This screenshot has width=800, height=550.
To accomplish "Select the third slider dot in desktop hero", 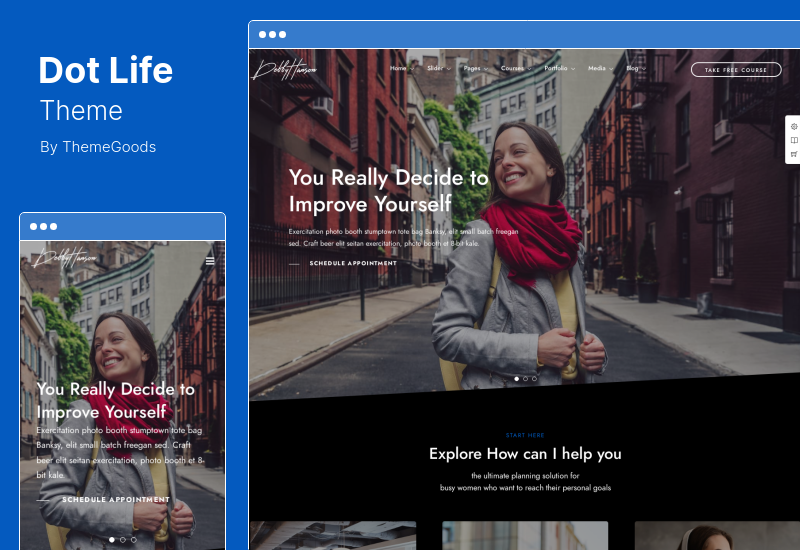I will pos(534,379).
